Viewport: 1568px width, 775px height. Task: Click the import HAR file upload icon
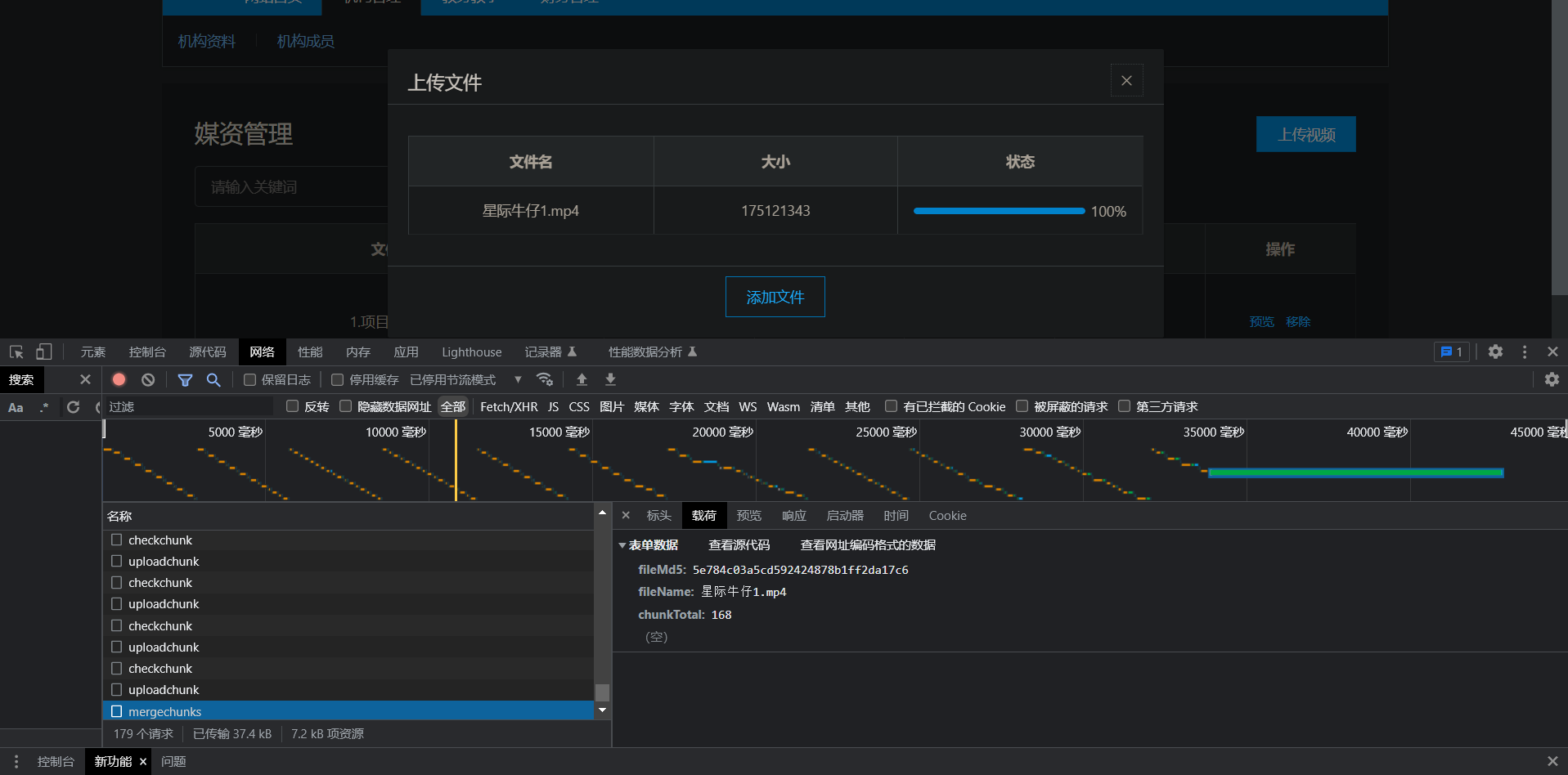pyautogui.click(x=582, y=379)
